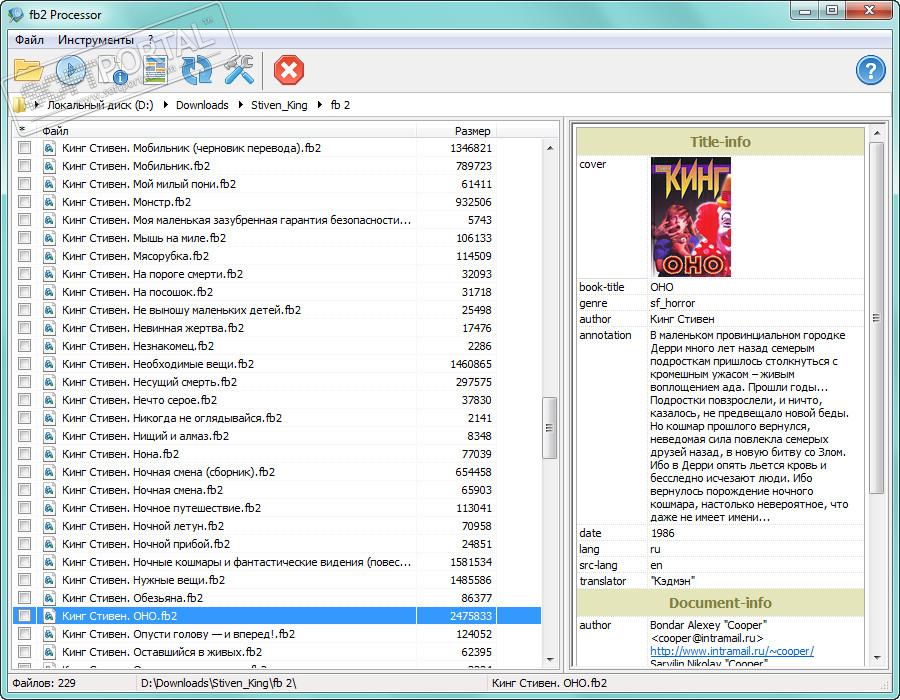900x700 pixels.
Task: Select the row Кинг Стивен. Ночной прибой.fb2
Action: point(277,544)
